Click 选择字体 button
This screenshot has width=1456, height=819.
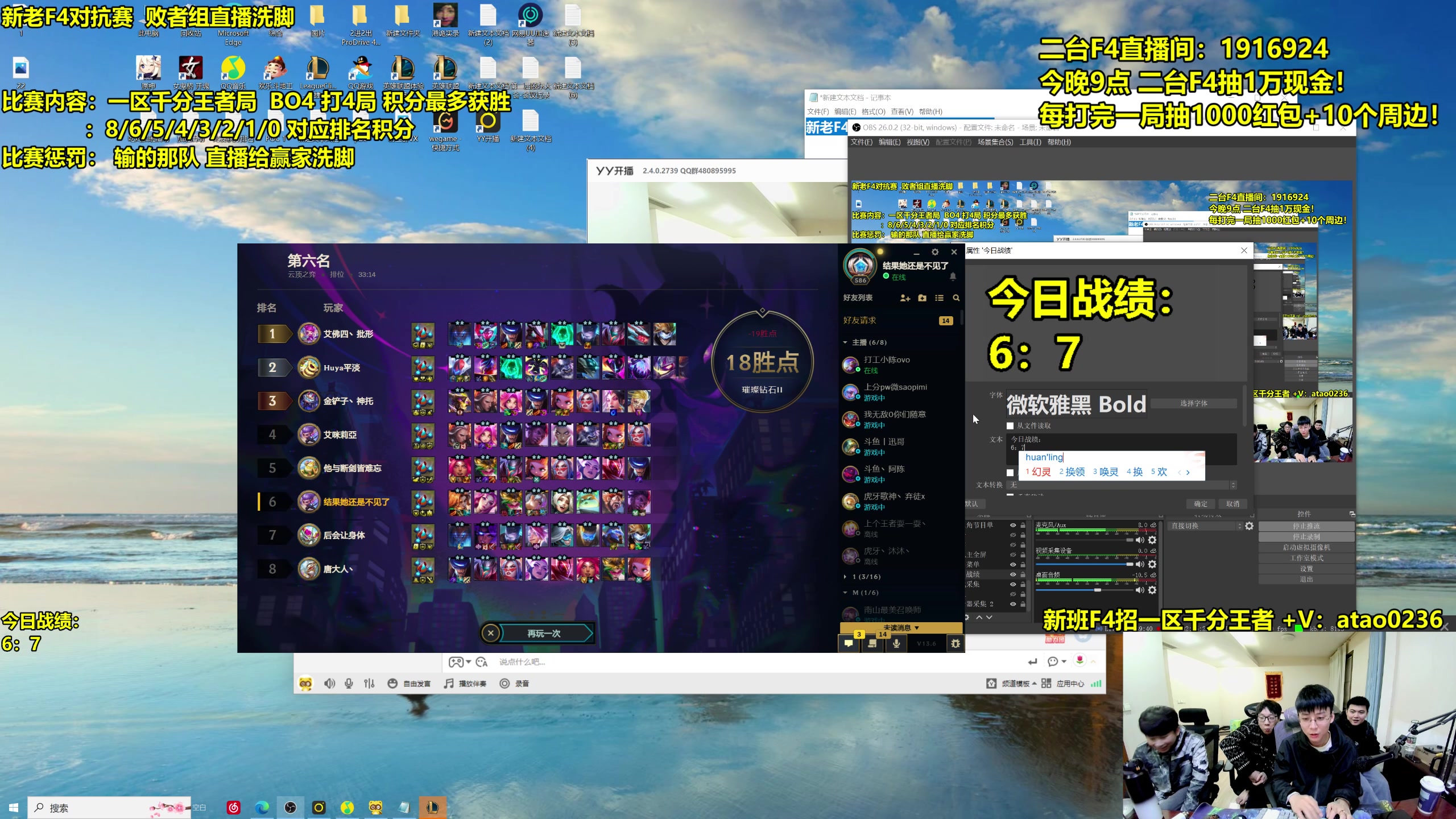pyautogui.click(x=1193, y=403)
